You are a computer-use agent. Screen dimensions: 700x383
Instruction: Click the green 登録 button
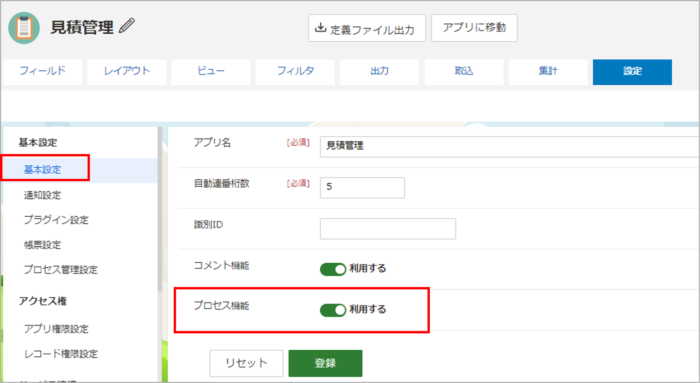325,363
